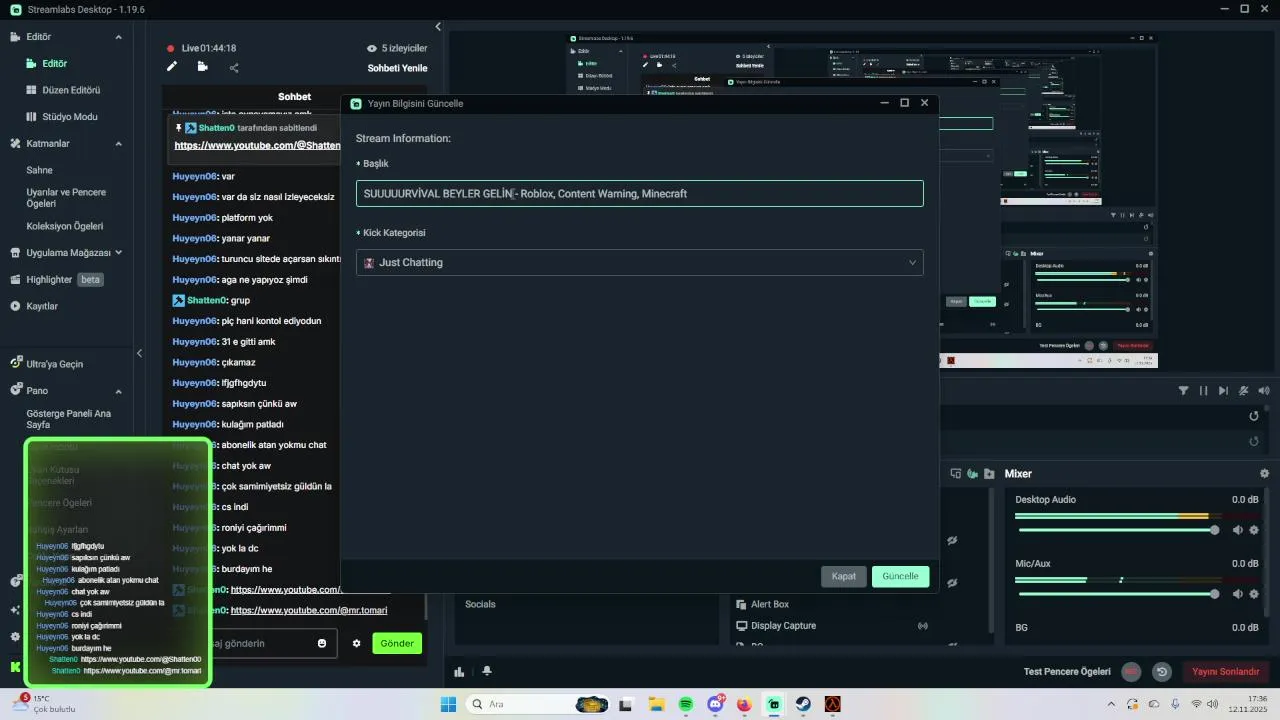Click the pencil edit stream info icon
1280x720 pixels.
click(x=172, y=67)
